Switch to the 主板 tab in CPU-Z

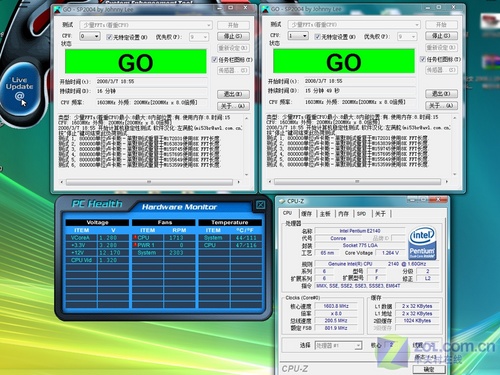325,214
